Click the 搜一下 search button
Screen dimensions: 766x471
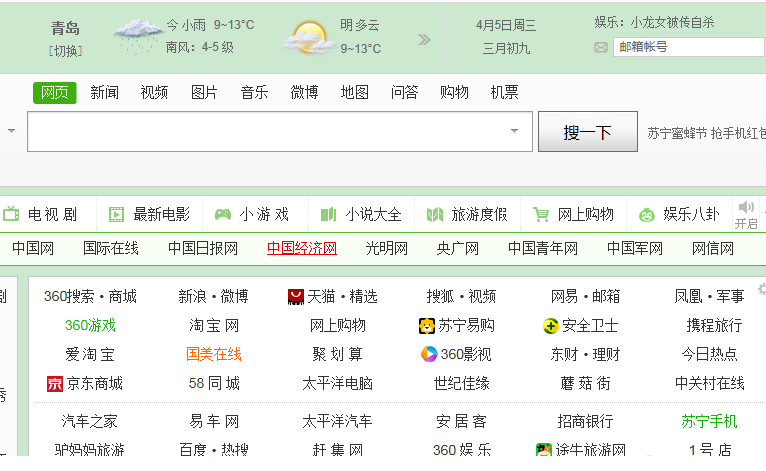coord(588,132)
